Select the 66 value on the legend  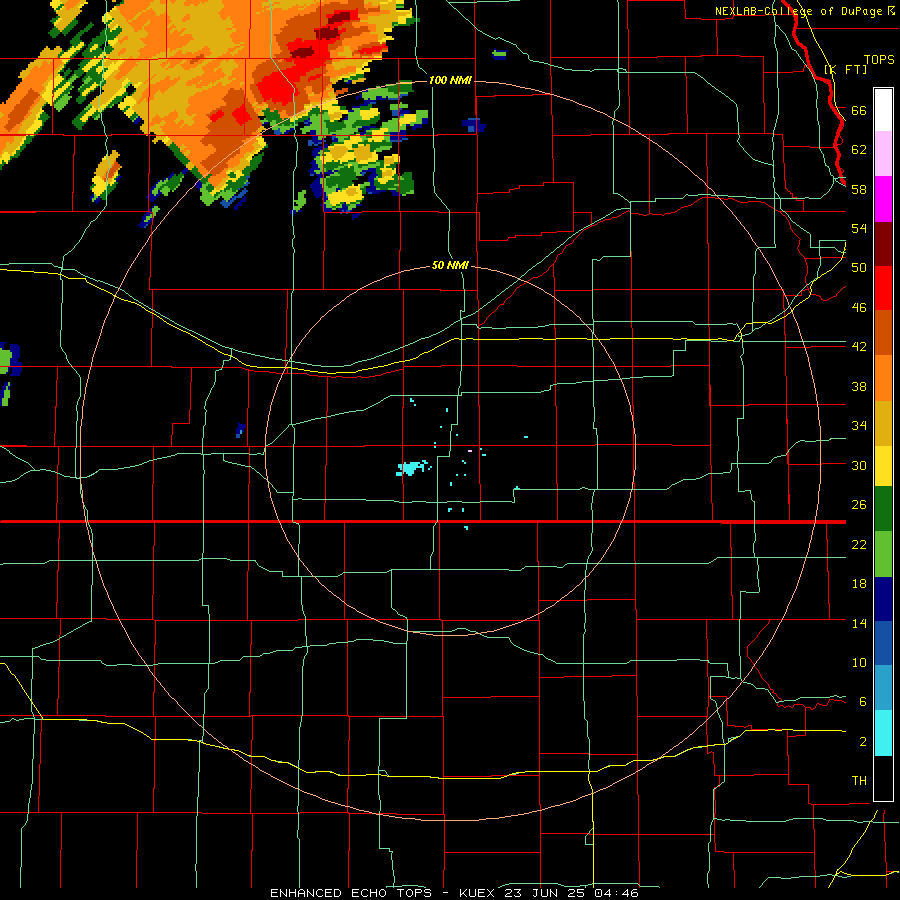pyautogui.click(x=859, y=110)
